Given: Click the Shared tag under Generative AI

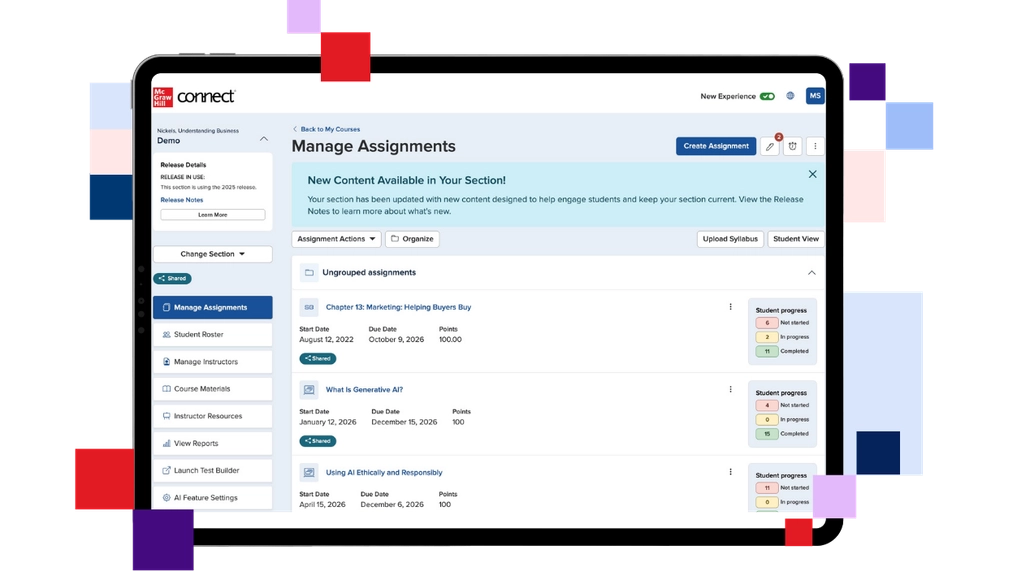Looking at the screenshot, I should click(318, 441).
